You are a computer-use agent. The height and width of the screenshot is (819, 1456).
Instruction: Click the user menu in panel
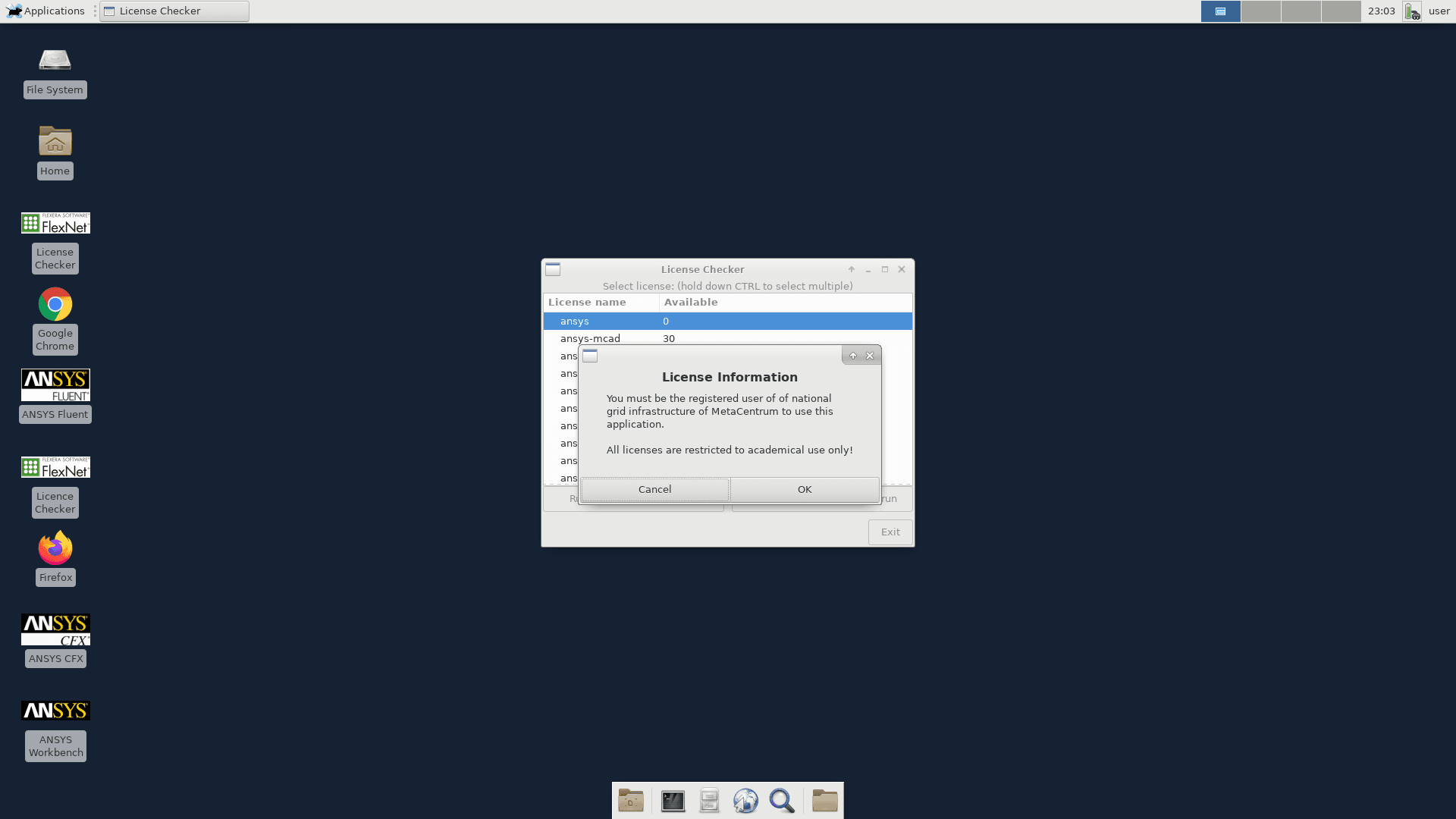[x=1439, y=11]
